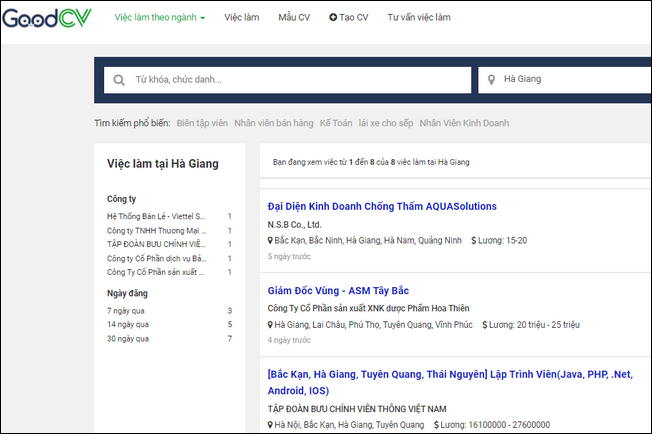This screenshot has width=652, height=434.
Task: Open Giám Đốc Vùng - ASM Tây Bắc job
Action: coord(339,291)
